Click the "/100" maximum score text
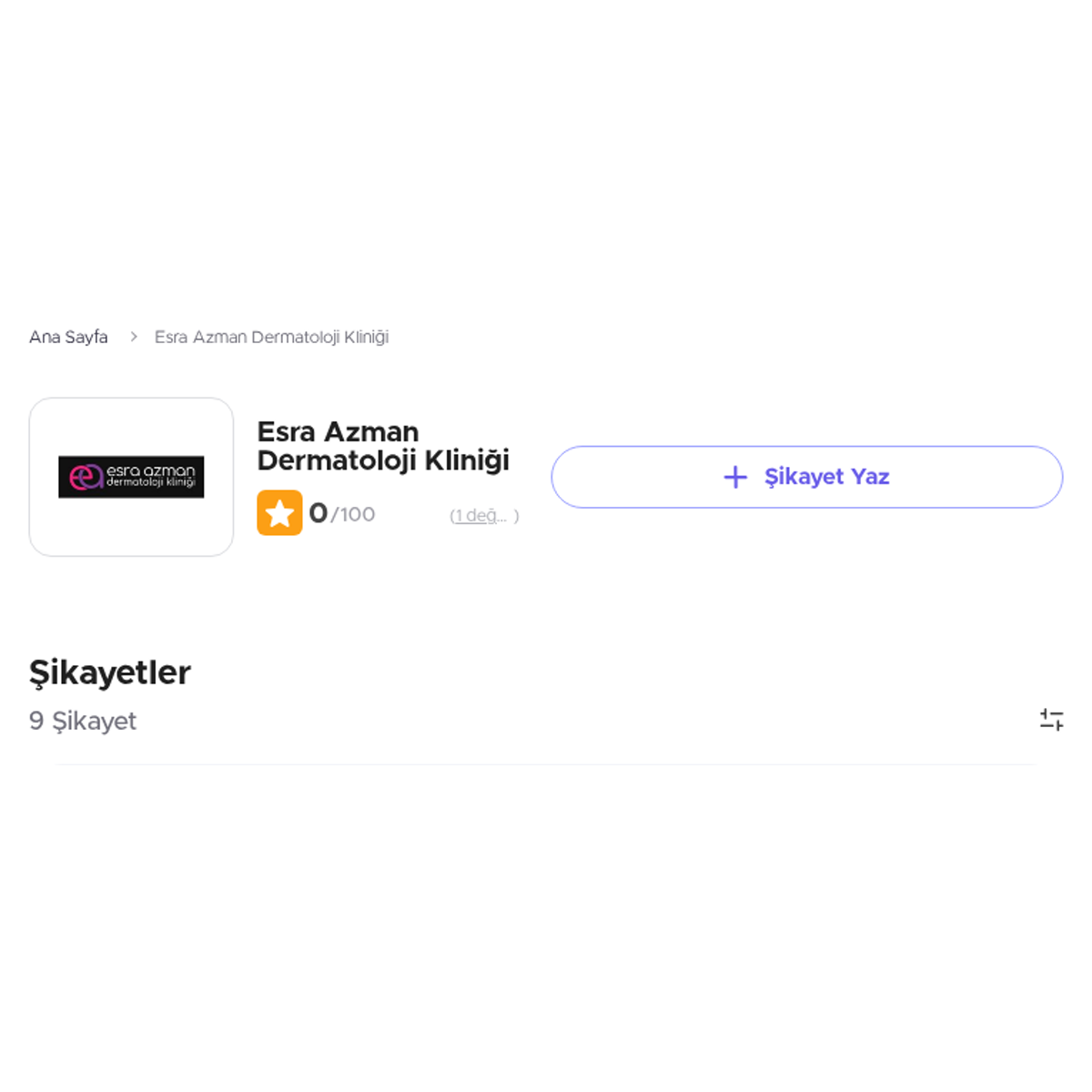 click(353, 515)
